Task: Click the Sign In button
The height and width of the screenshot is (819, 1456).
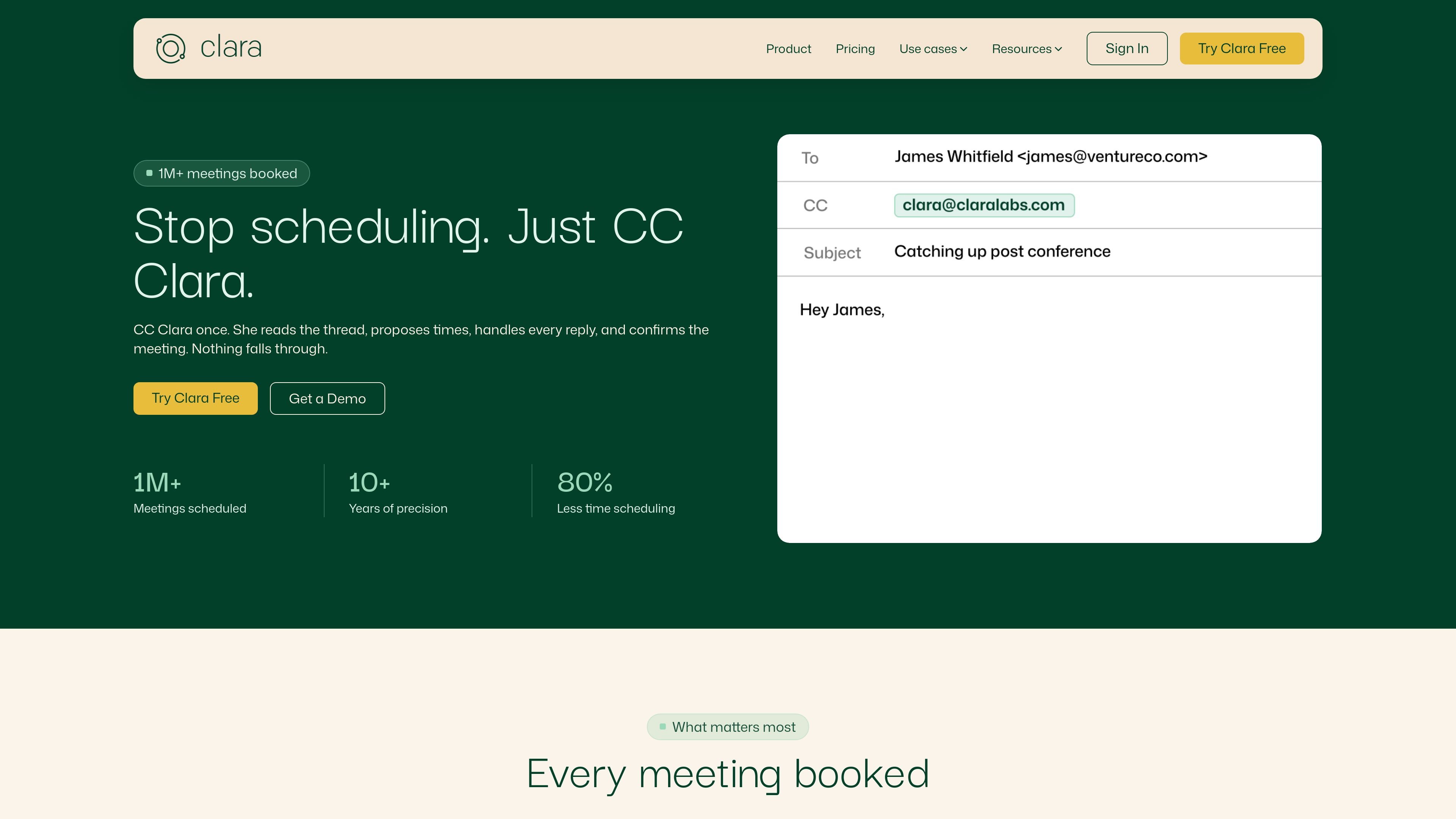Action: pos(1127,49)
